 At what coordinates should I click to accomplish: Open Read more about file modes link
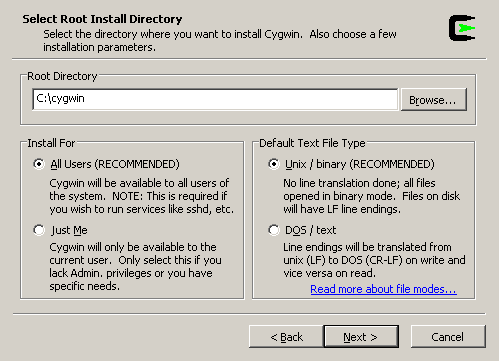click(x=383, y=289)
